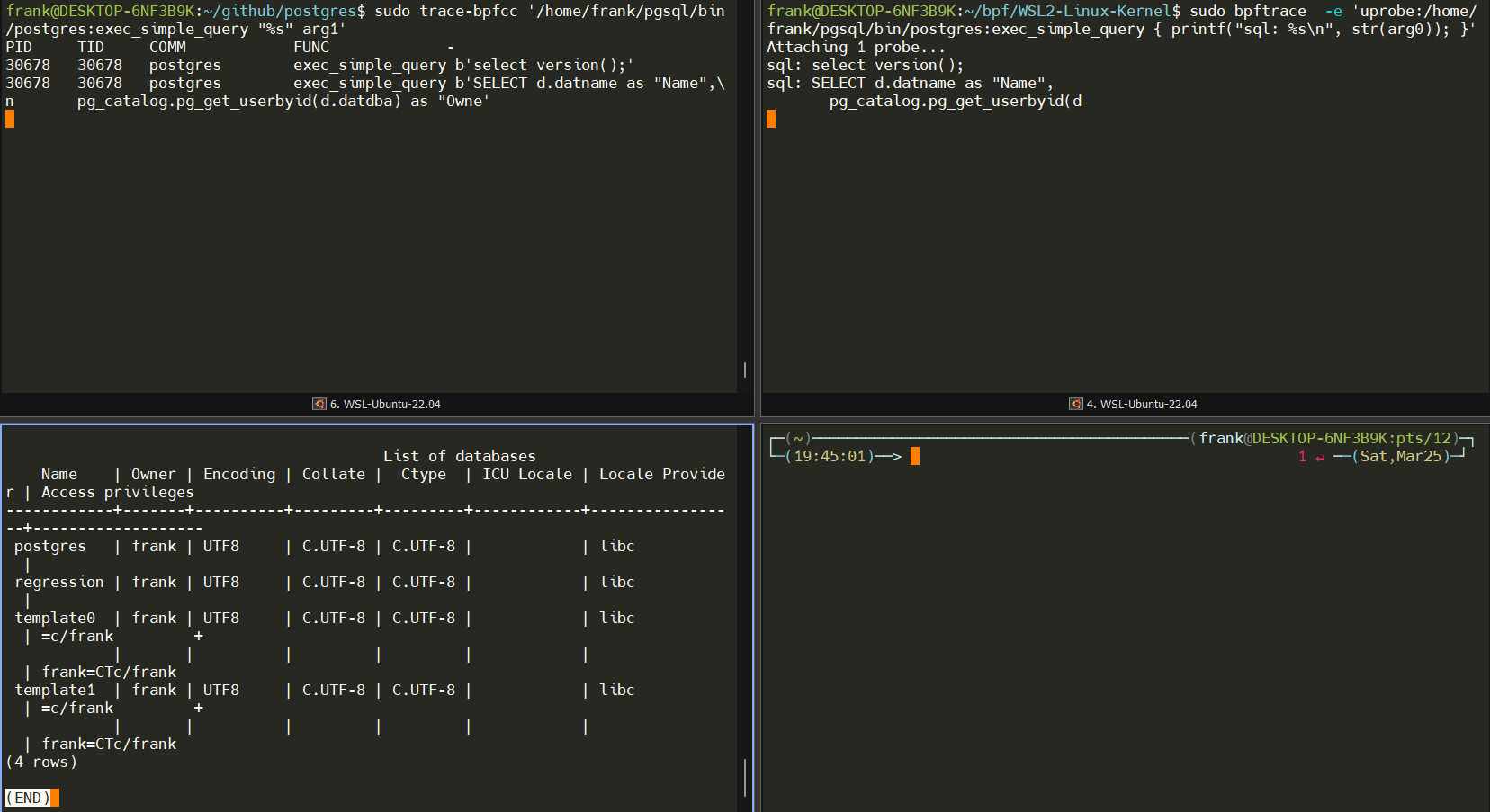Click the '(END)' pager marker
Image resolution: width=1490 pixels, height=812 pixels.
tap(28, 798)
